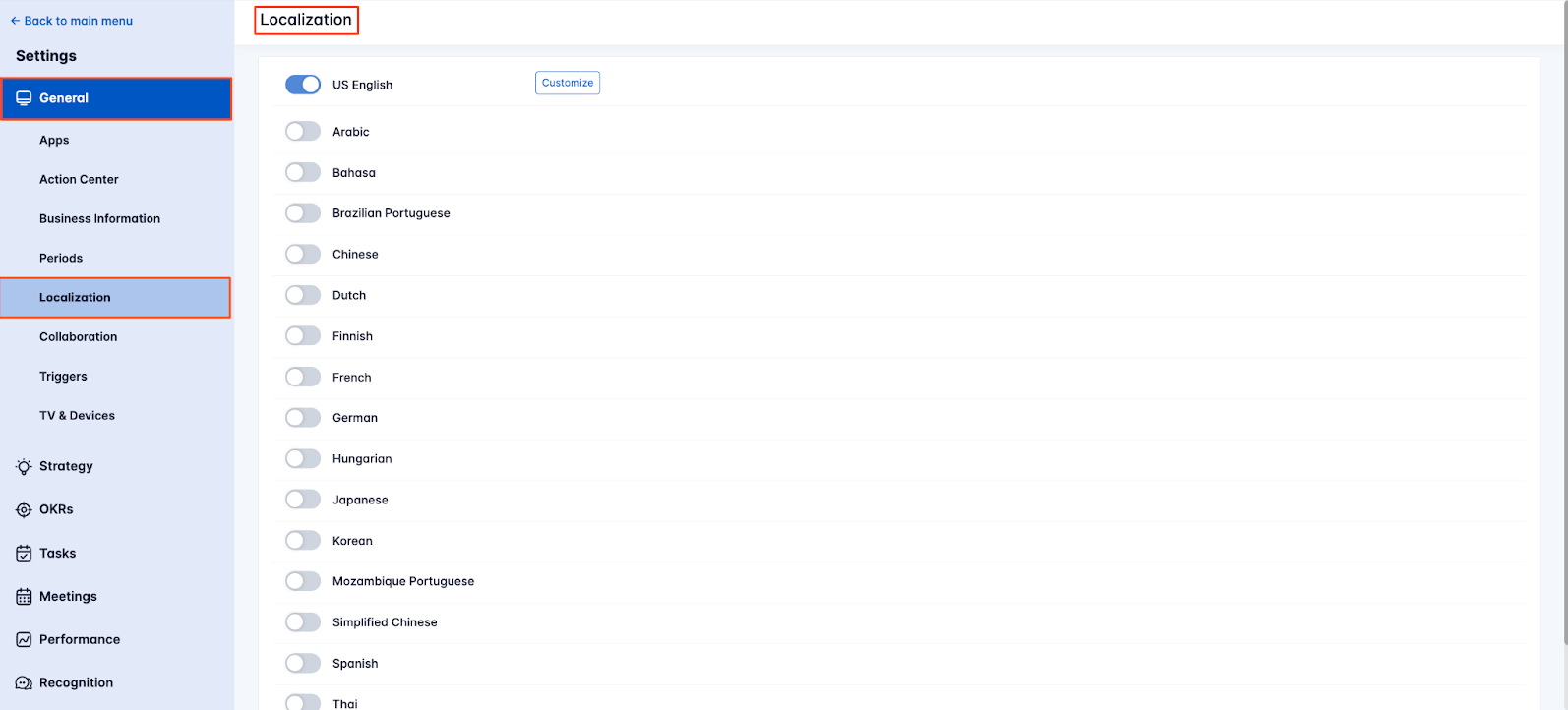Click the Performance chart icon
The image size is (1568, 710).
pos(24,639)
